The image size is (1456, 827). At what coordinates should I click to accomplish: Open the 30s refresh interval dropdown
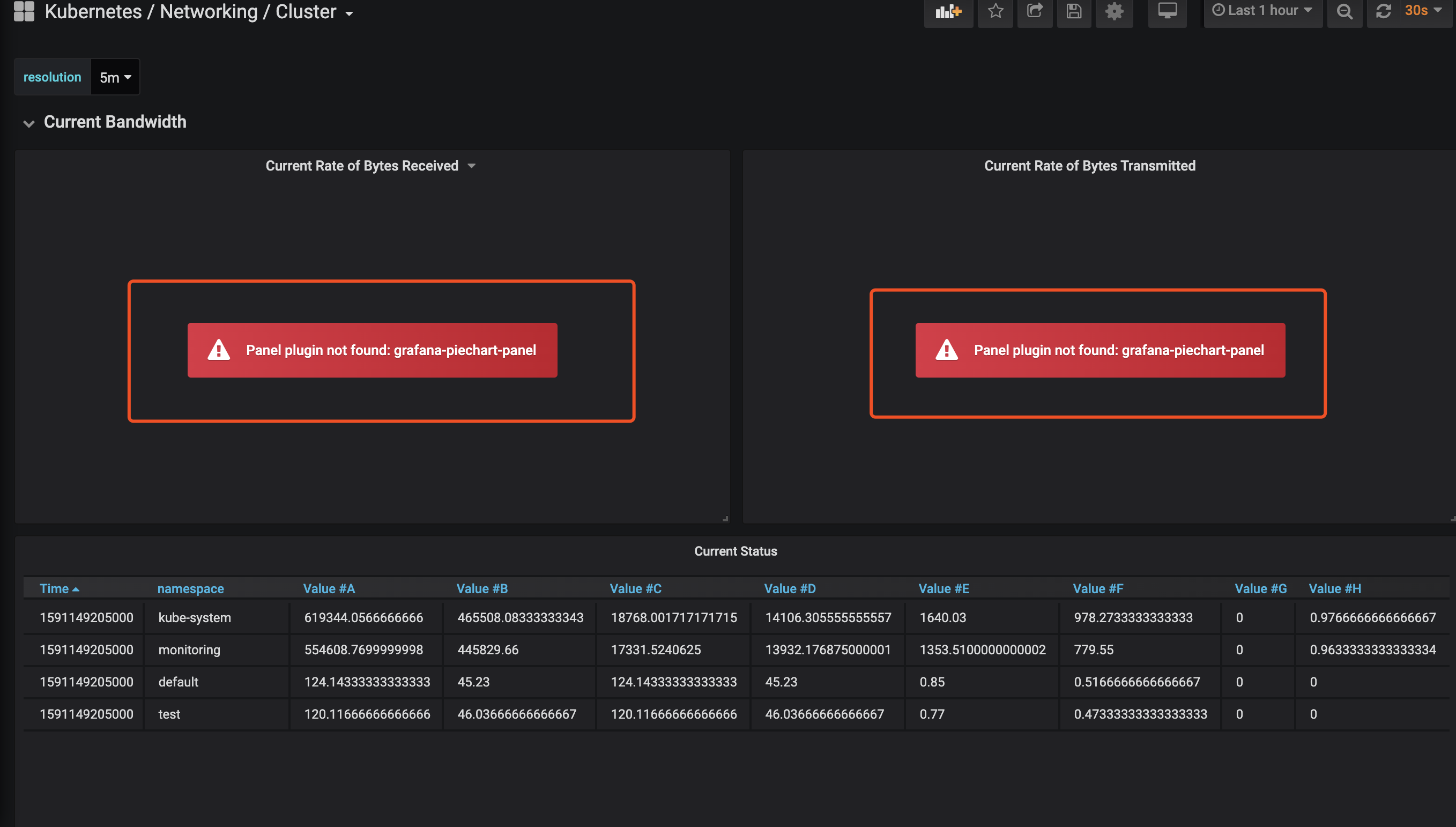click(x=1424, y=11)
